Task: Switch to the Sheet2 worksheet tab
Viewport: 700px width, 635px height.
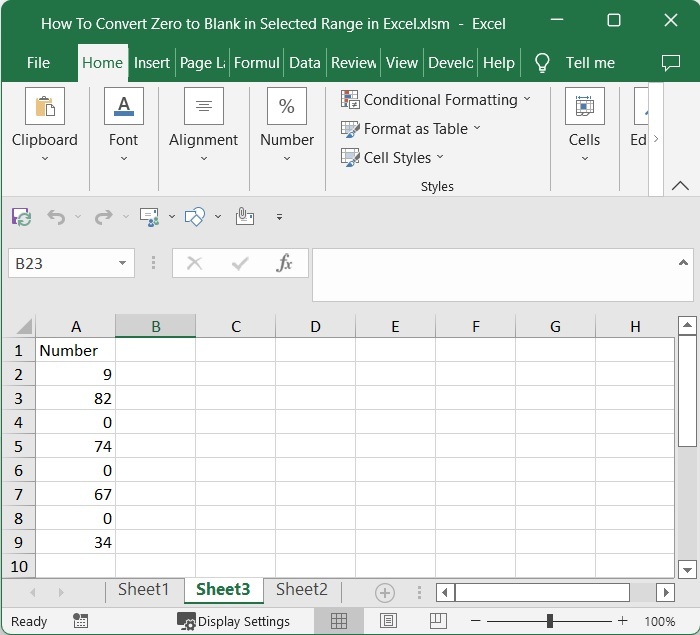Action: (301, 590)
